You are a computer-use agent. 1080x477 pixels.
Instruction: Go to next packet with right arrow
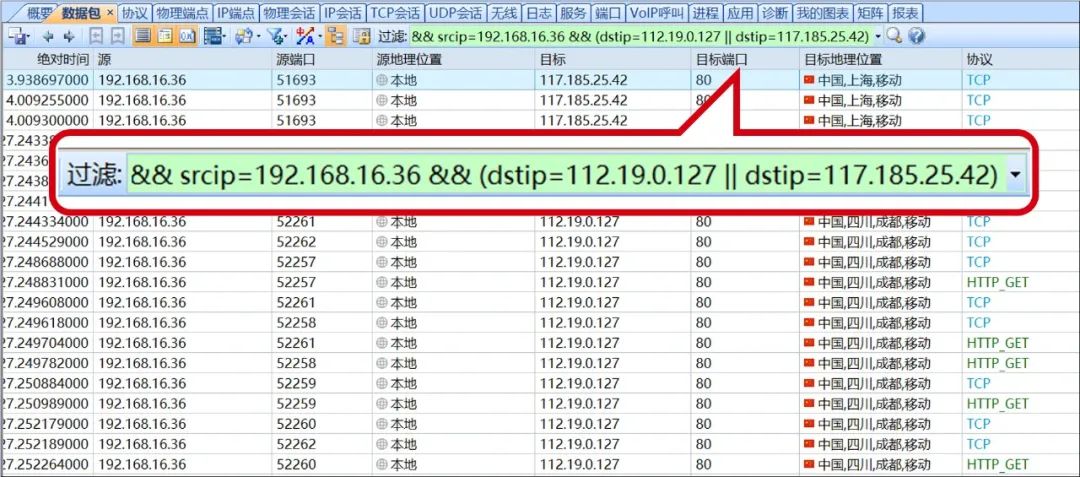[68, 36]
